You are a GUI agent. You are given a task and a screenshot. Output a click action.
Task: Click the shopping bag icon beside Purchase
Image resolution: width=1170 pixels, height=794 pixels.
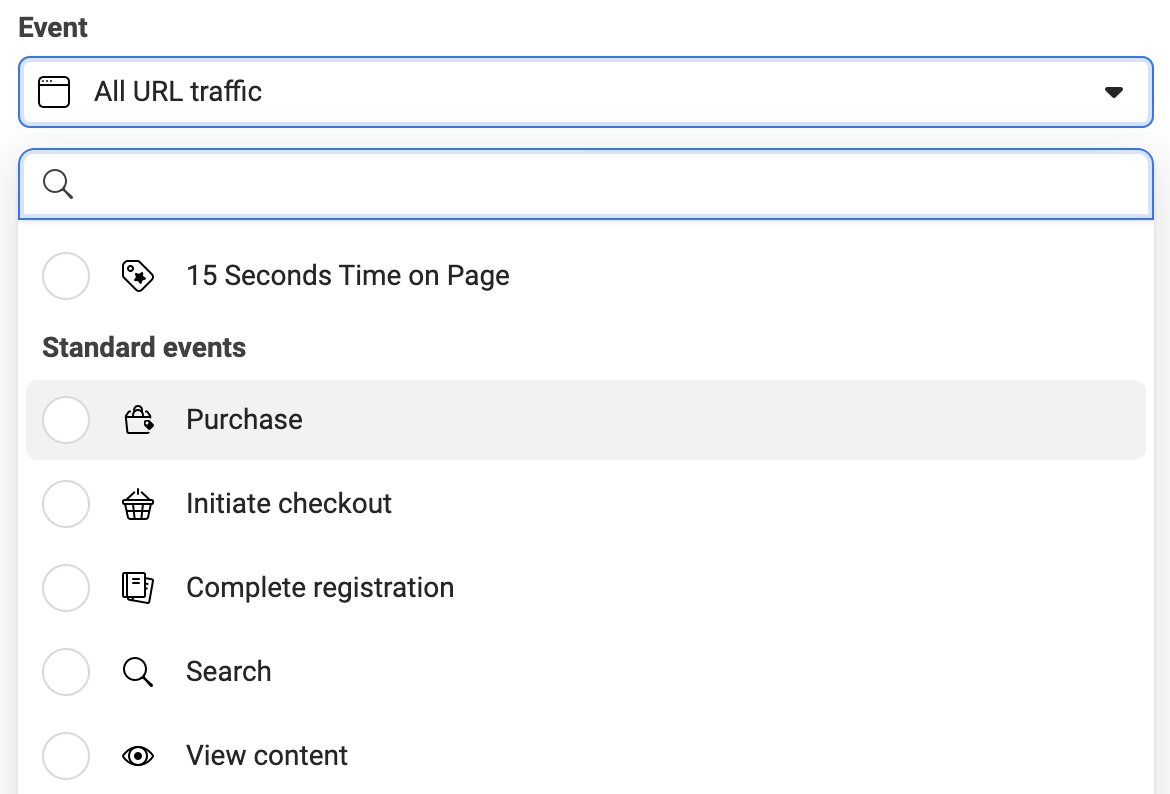click(x=138, y=420)
